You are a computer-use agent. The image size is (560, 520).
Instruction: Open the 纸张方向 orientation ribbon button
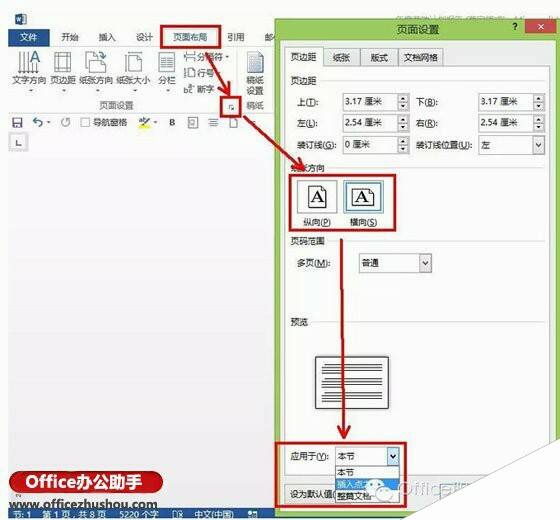(x=96, y=71)
